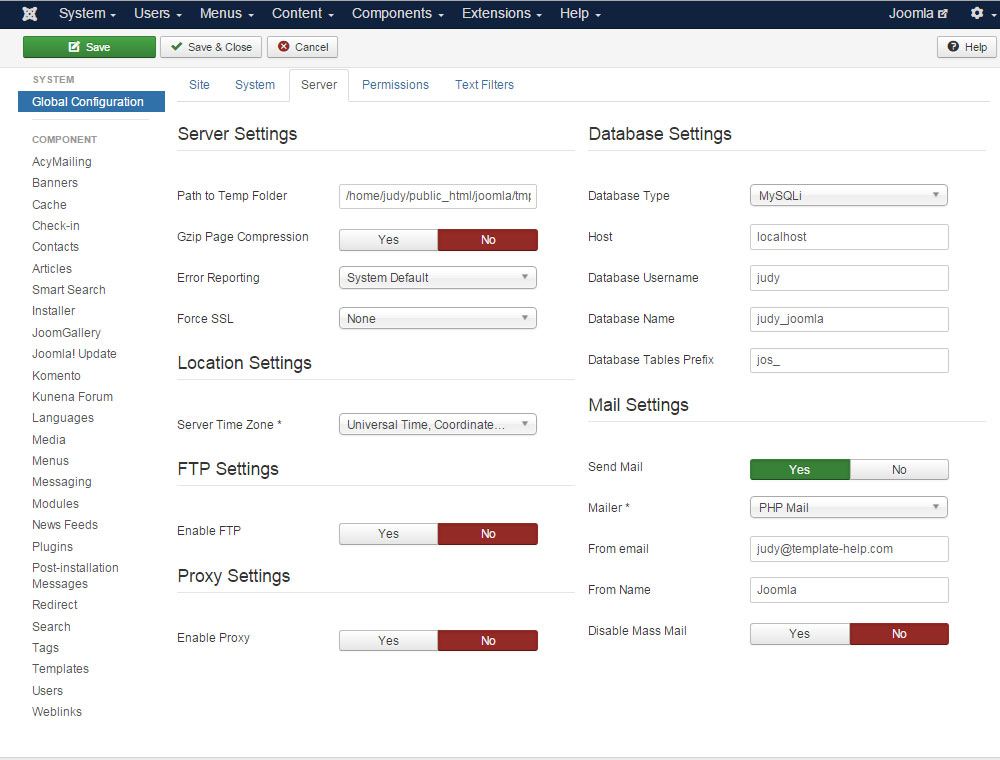Open the Database Type dropdown
The width and height of the screenshot is (1000, 760).
[849, 196]
